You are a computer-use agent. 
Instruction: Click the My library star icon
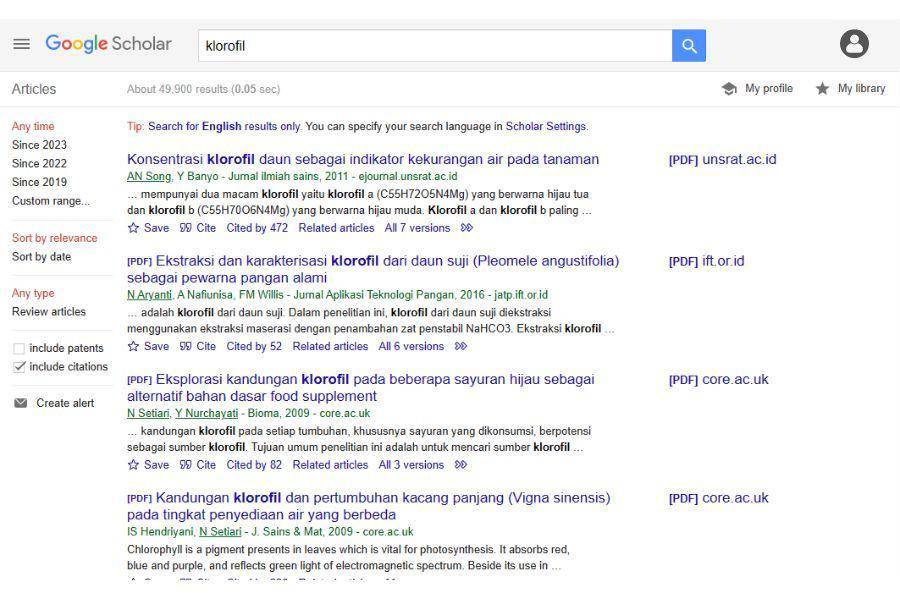(823, 88)
